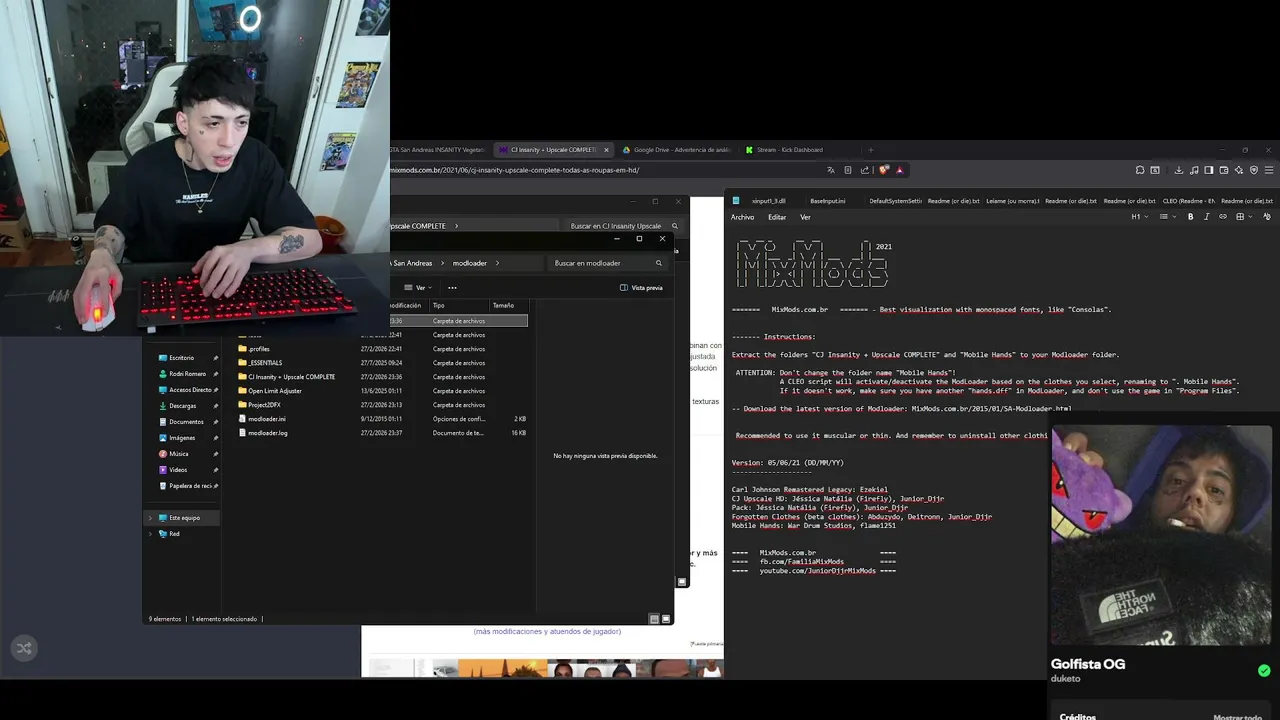Click the Notepad app icon in title bar
The height and width of the screenshot is (720, 1280).
[736, 201]
